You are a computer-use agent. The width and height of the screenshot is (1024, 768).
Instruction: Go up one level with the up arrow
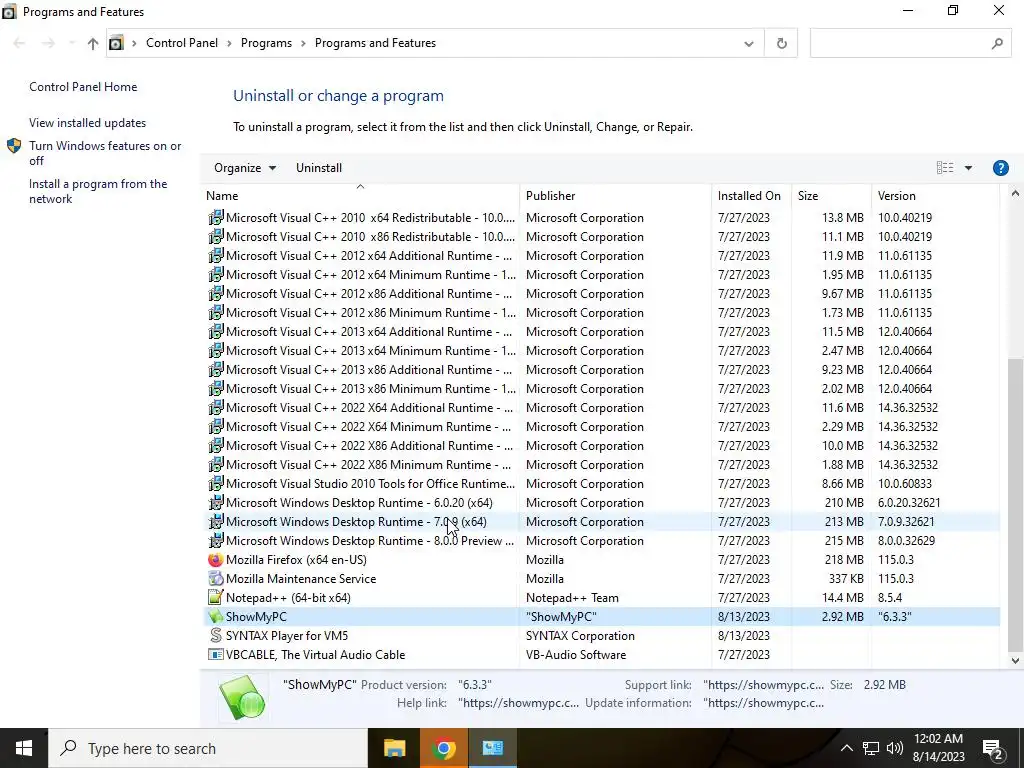pyautogui.click(x=93, y=43)
